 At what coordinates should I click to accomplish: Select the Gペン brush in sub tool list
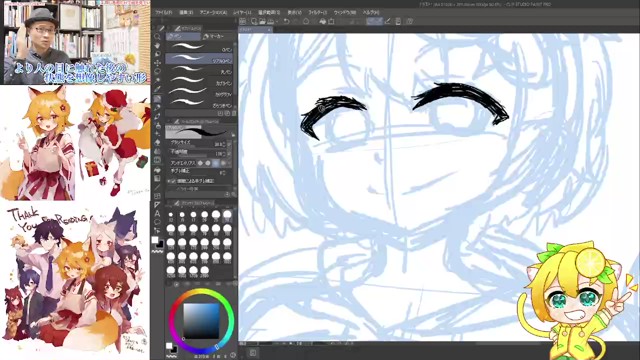(x=200, y=47)
